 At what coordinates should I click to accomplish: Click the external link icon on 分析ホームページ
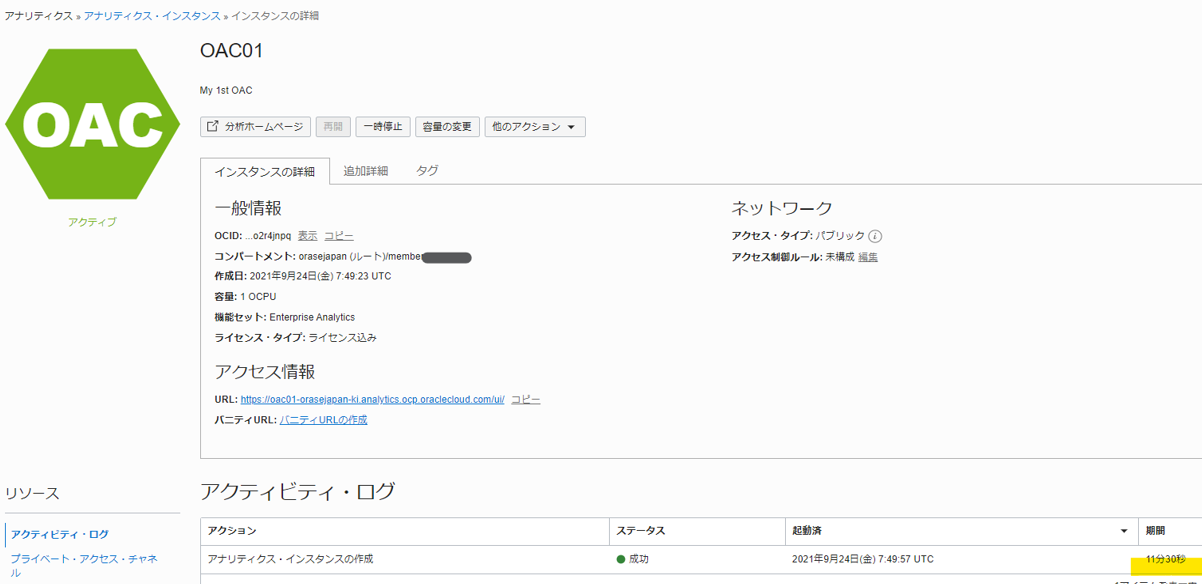click(212, 126)
